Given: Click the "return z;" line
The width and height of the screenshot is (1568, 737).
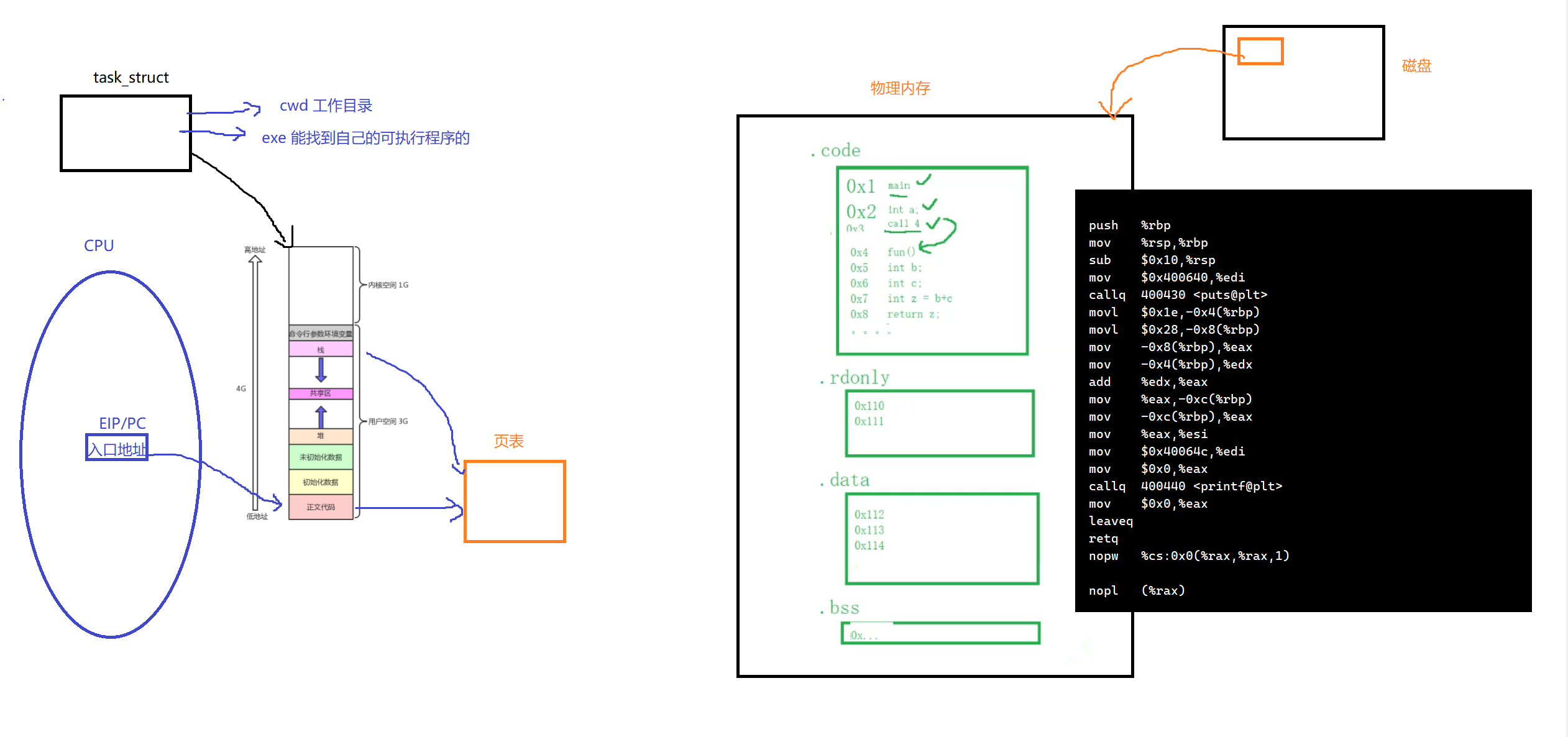Looking at the screenshot, I should click(913, 314).
